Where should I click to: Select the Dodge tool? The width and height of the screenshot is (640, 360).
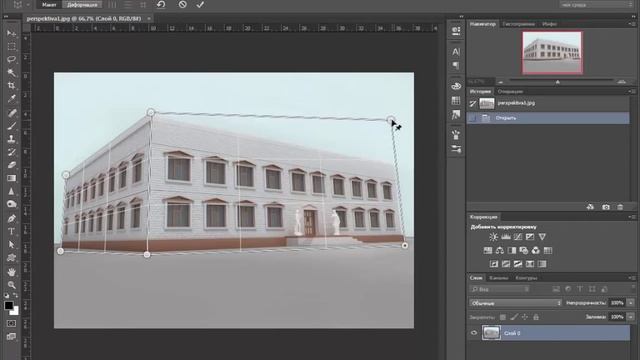pos(11,204)
